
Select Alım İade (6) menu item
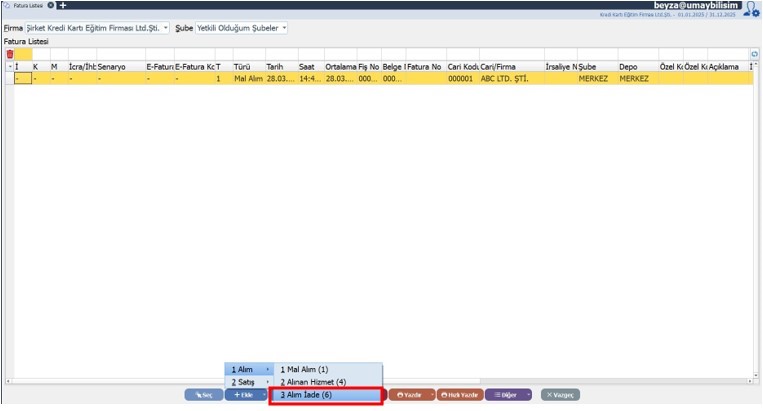point(325,395)
